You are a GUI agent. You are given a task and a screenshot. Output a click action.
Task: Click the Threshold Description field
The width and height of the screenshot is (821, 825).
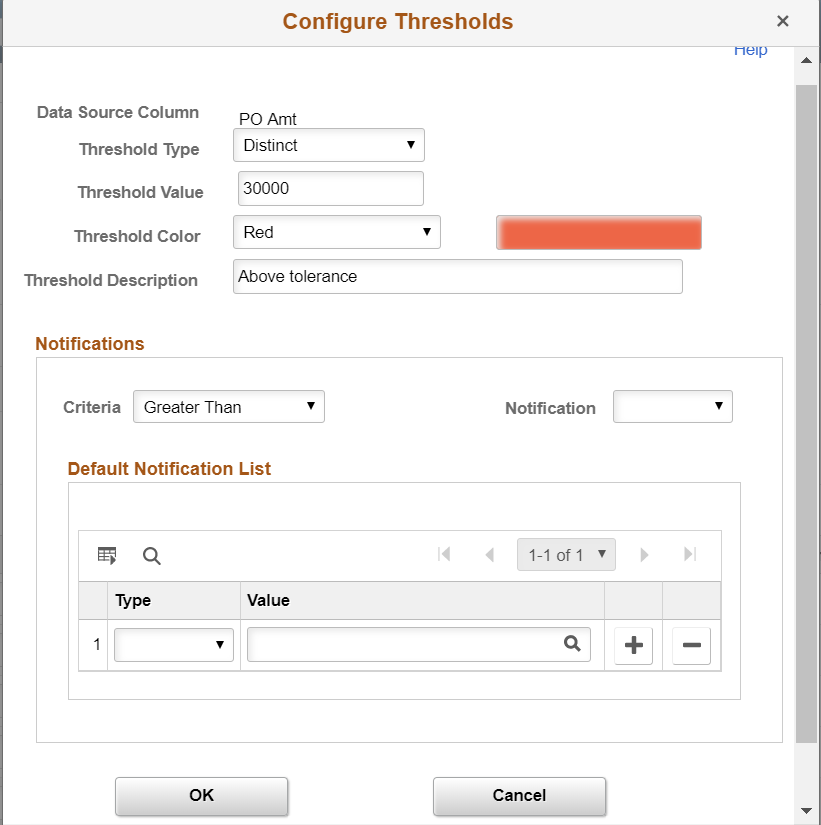click(457, 276)
